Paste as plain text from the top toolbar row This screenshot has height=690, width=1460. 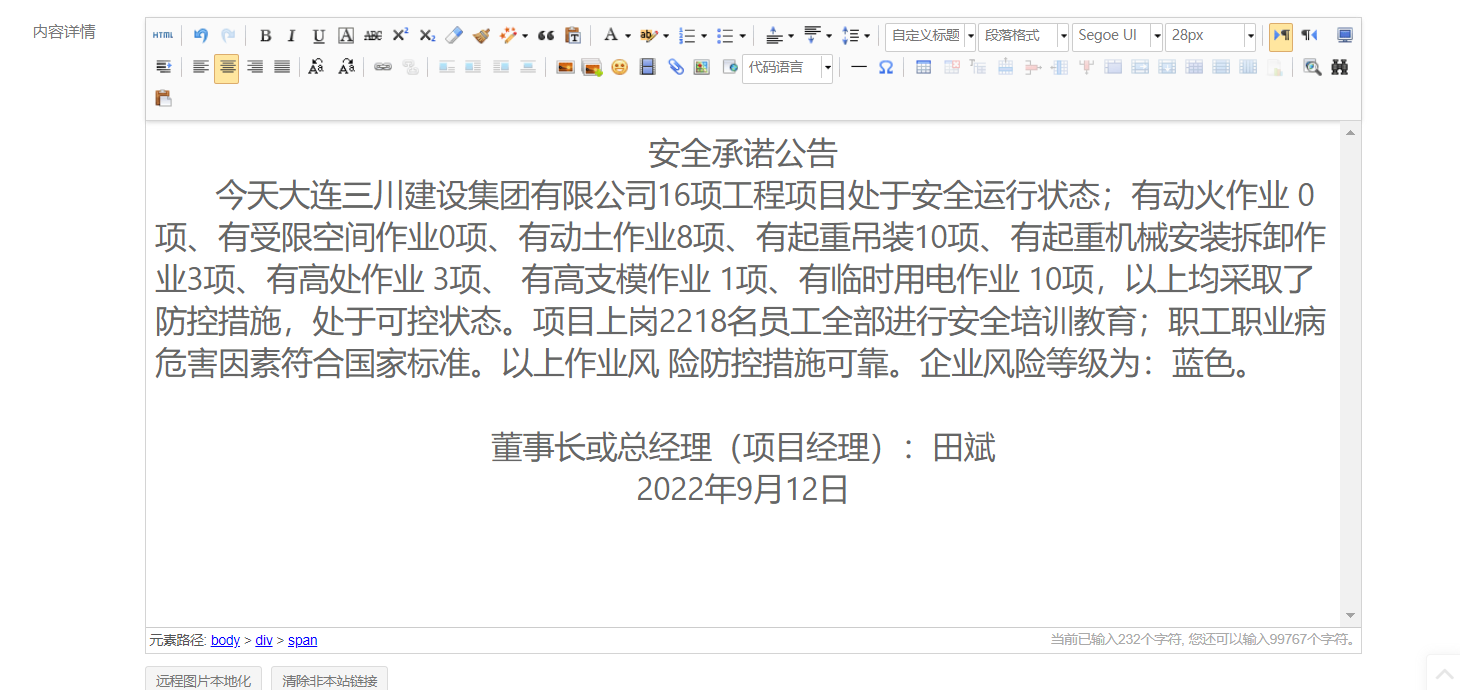[573, 35]
